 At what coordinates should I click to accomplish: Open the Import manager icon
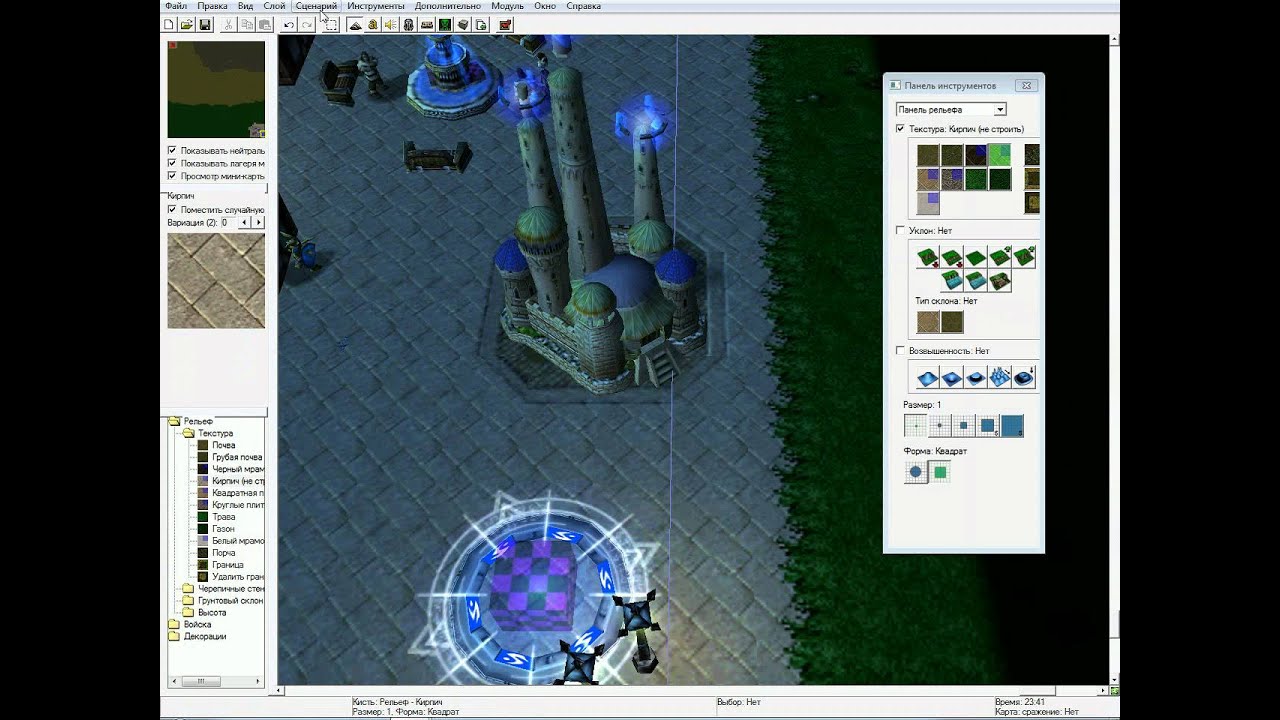481,24
